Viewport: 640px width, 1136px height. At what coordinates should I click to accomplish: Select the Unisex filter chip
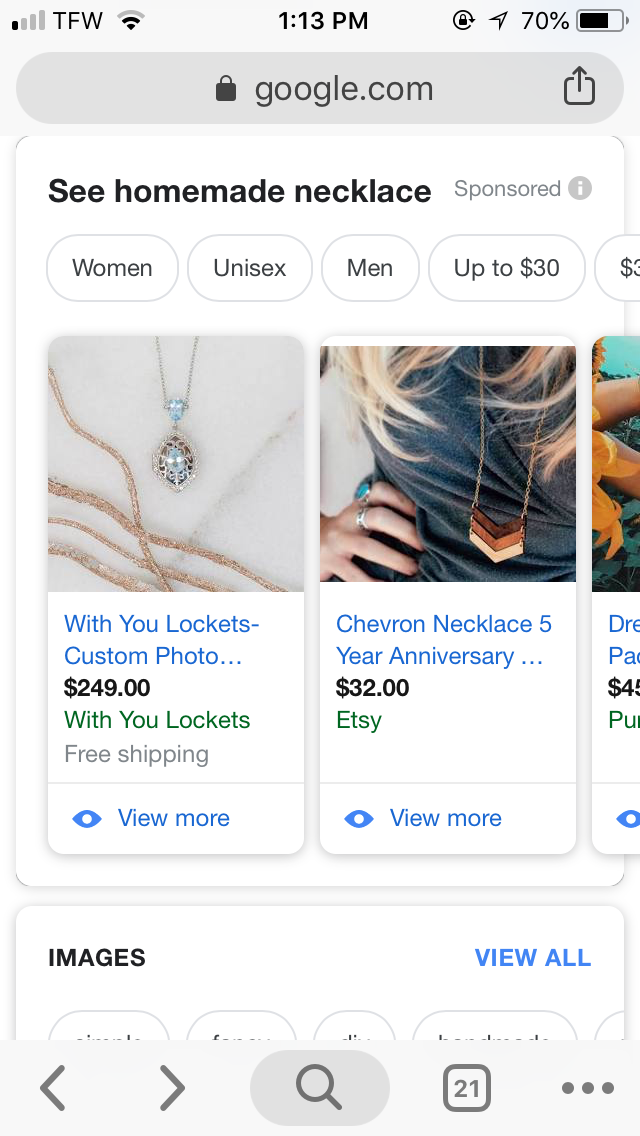(250, 268)
